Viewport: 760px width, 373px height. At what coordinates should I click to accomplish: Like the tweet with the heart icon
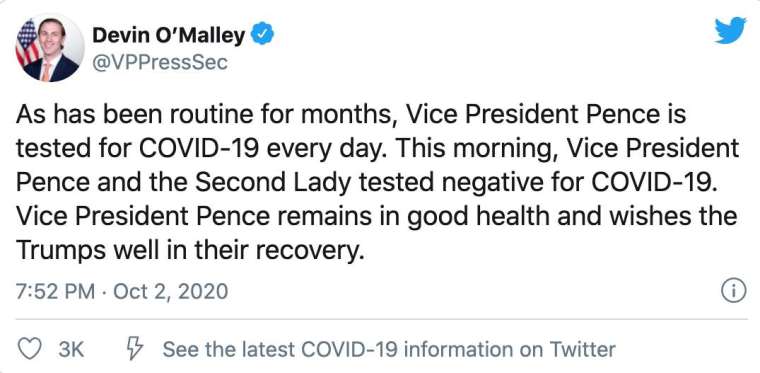click(x=29, y=349)
